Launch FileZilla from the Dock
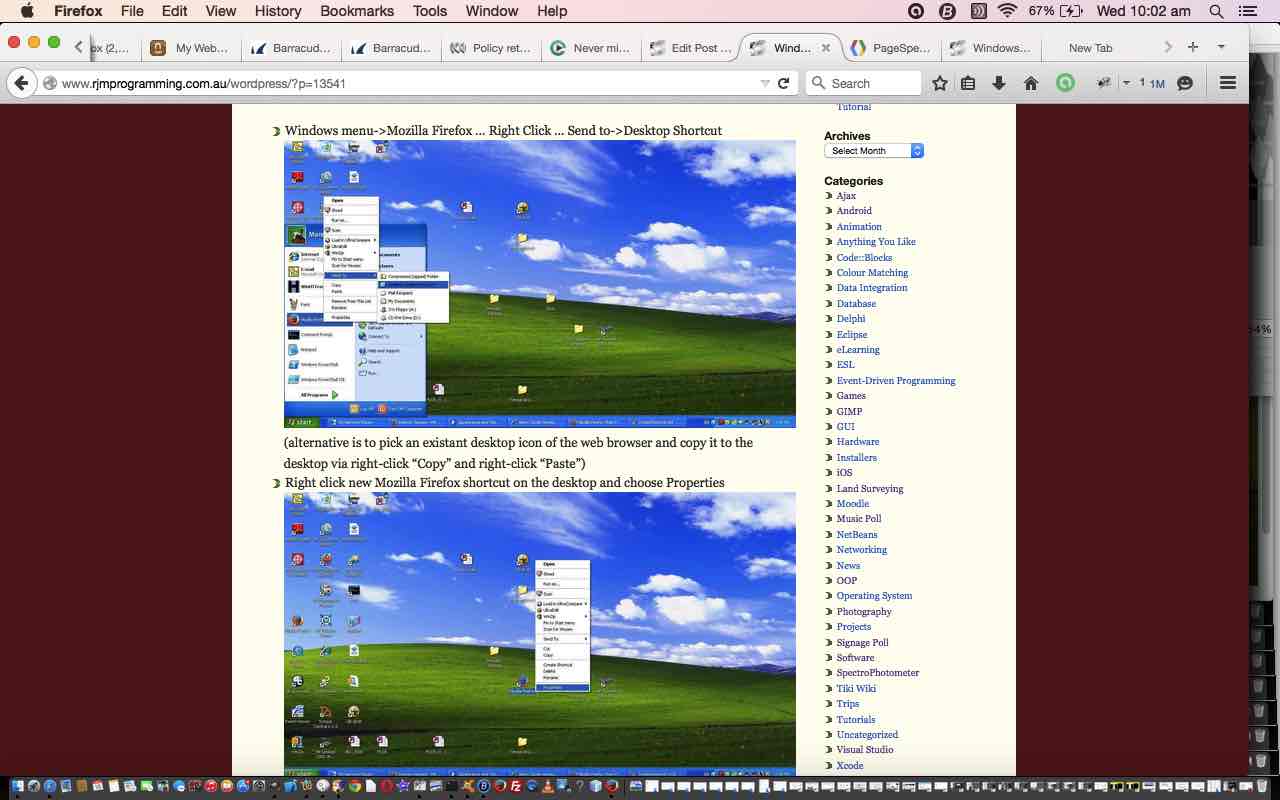 tap(516, 787)
